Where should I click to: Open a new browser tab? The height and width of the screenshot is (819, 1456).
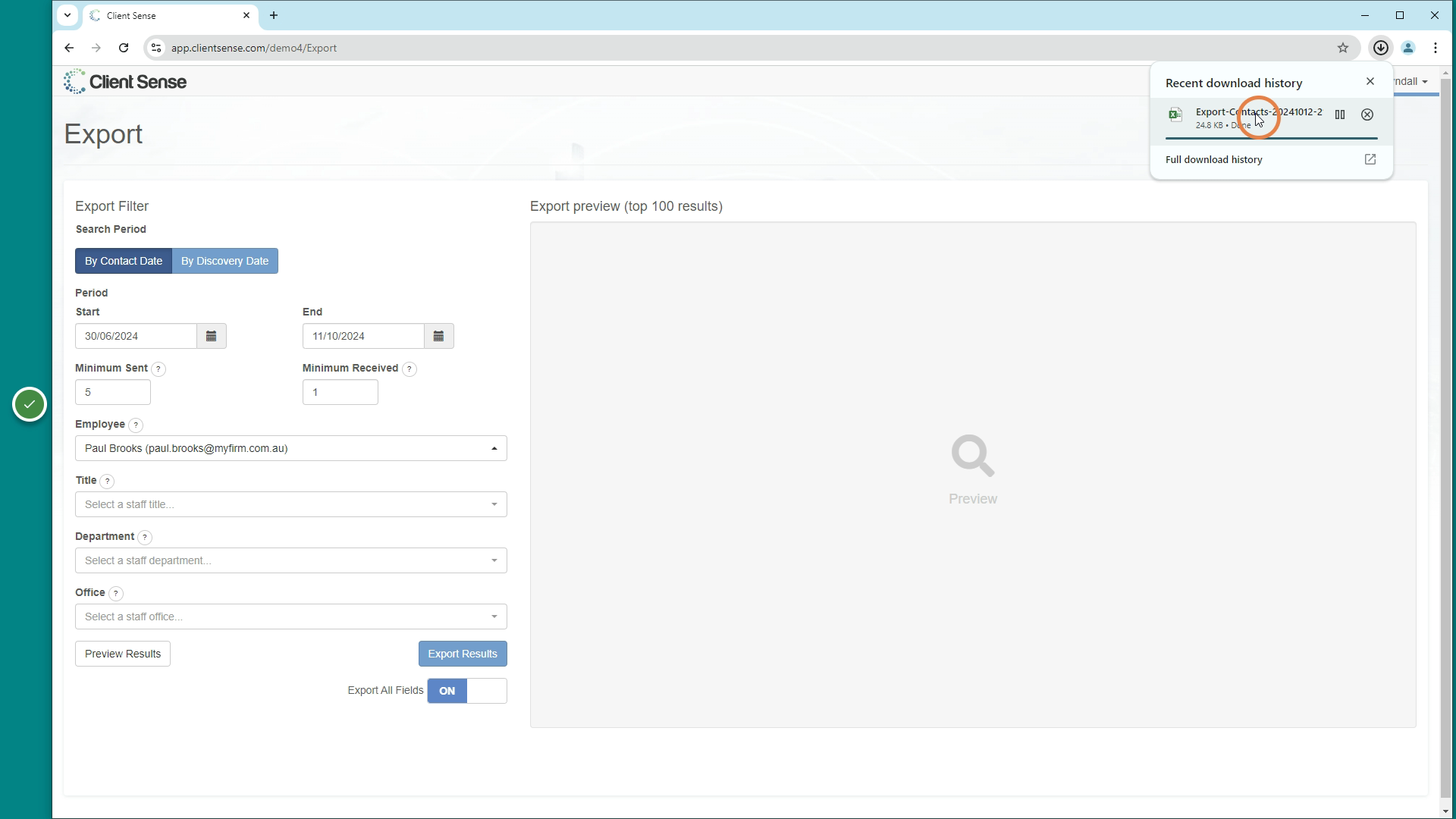[274, 15]
